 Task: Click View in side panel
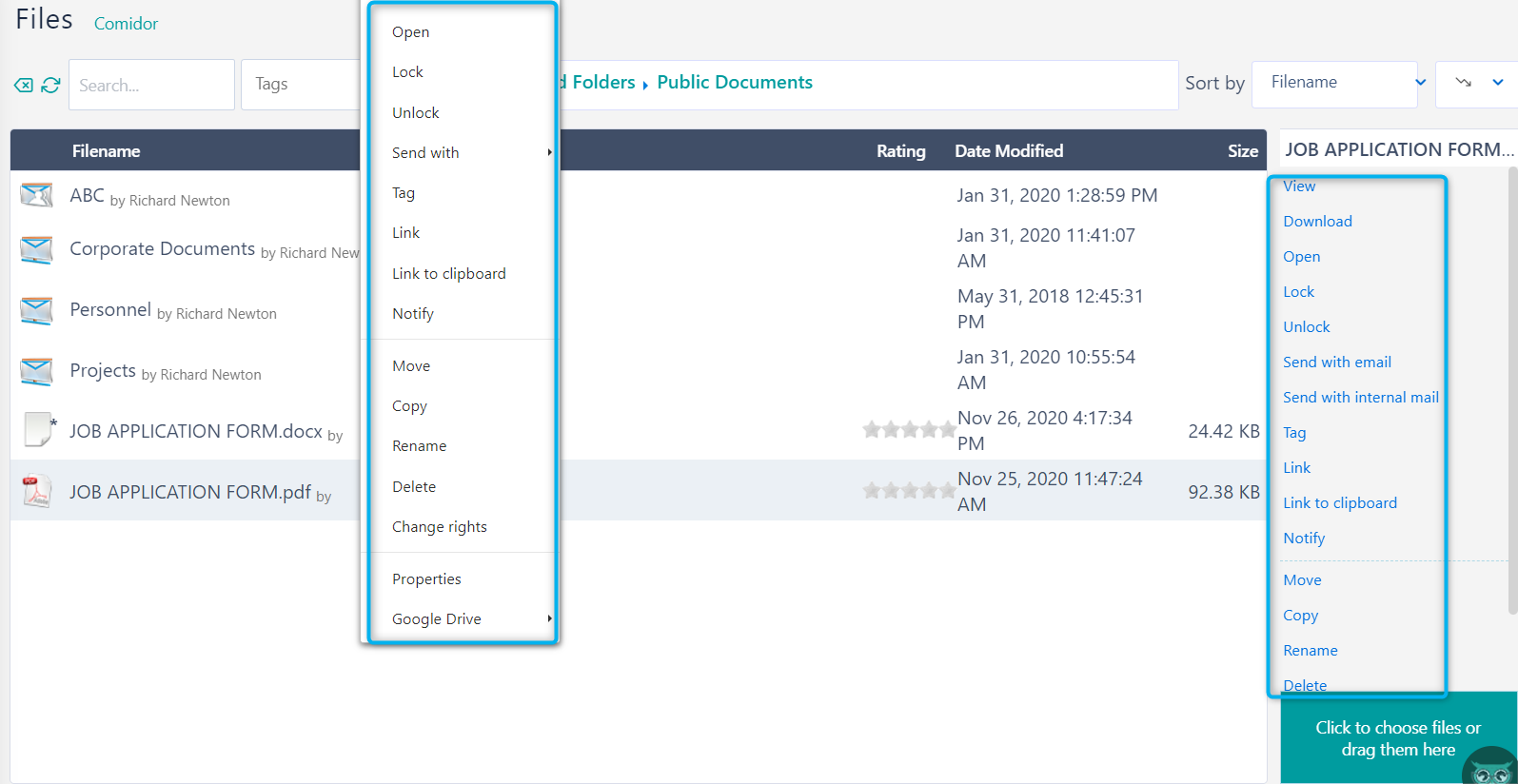(1299, 186)
